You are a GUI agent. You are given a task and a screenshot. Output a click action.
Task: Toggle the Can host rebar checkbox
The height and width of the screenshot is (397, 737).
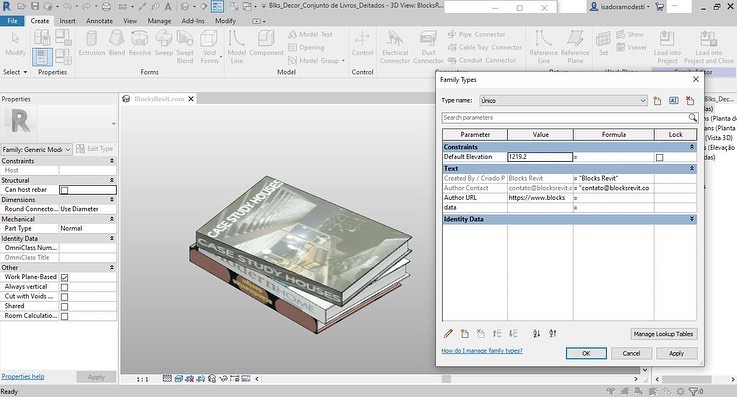tap(64, 190)
